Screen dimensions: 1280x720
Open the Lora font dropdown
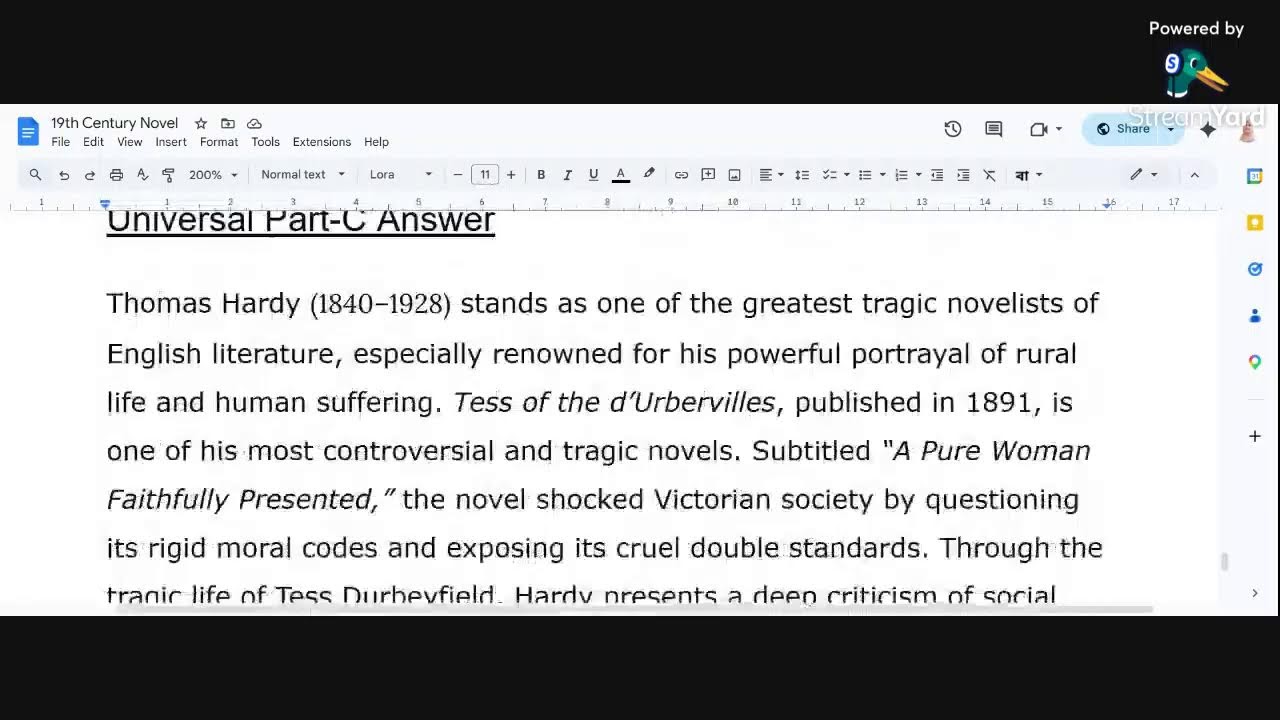click(x=400, y=175)
